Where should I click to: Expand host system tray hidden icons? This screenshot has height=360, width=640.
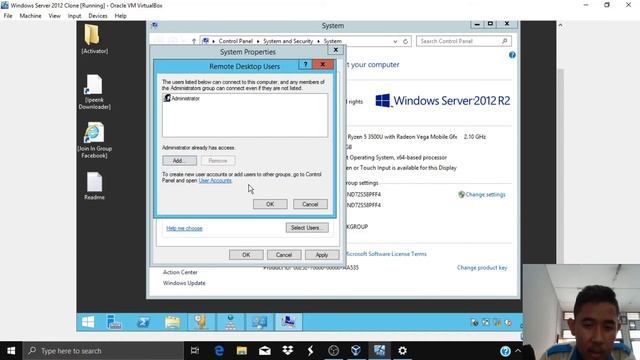(518, 351)
